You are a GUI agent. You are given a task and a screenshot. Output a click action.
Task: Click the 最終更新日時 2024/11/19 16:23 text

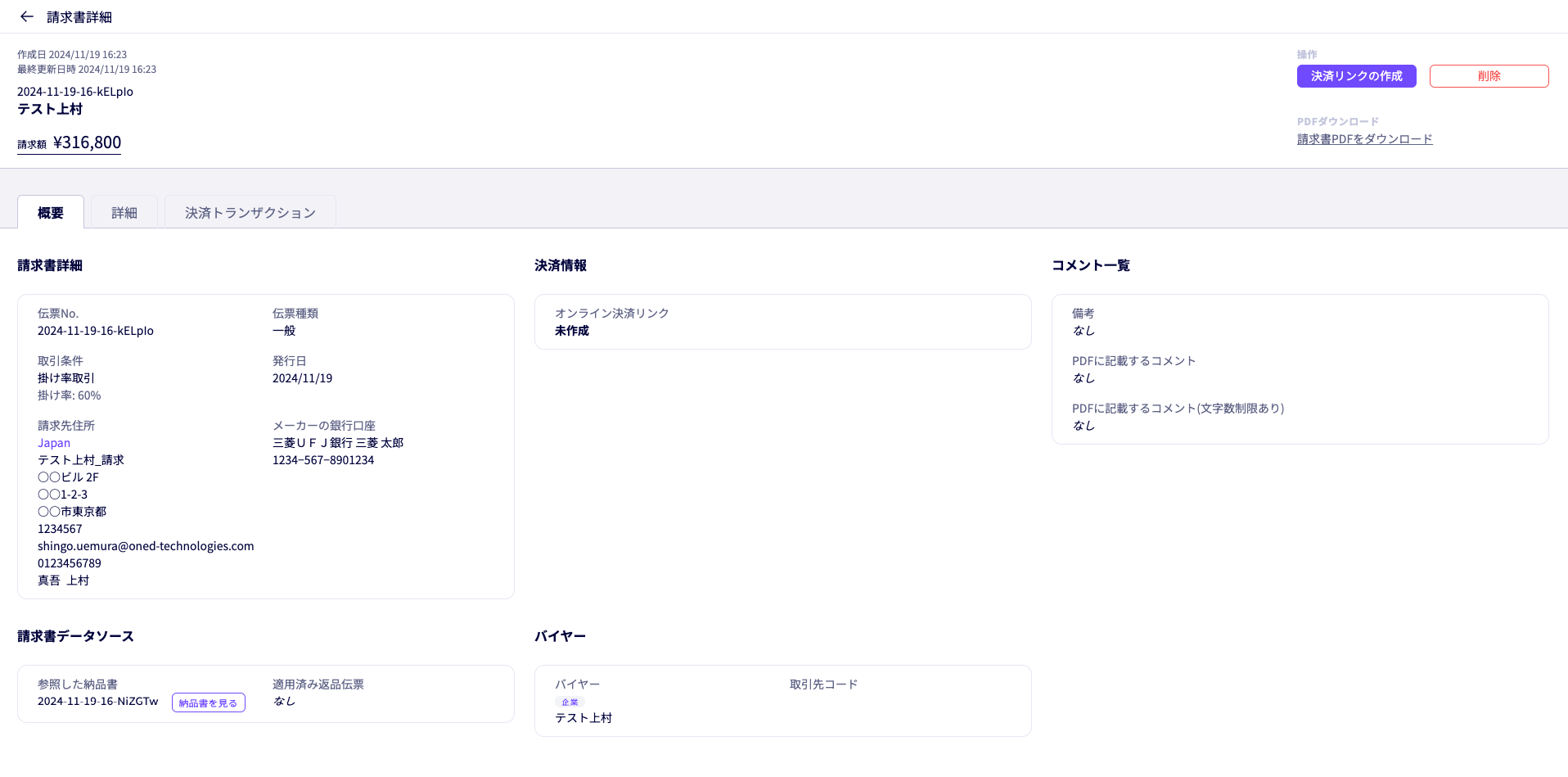87,70
